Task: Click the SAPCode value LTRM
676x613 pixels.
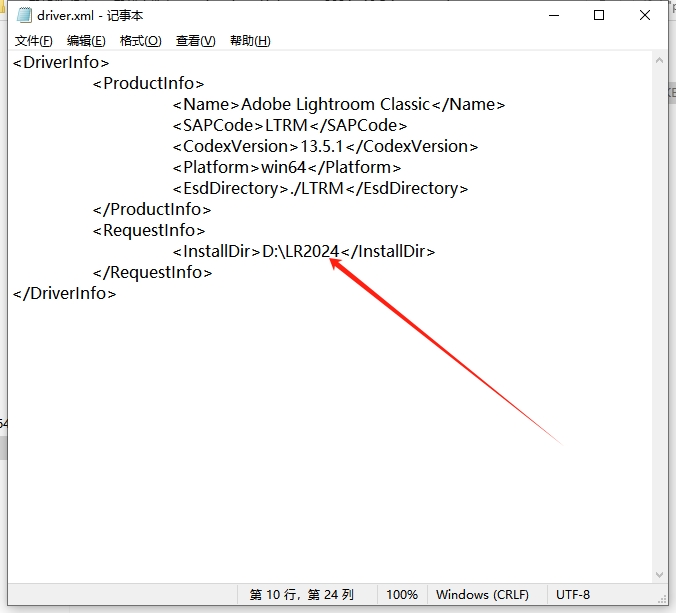Action: 286,125
